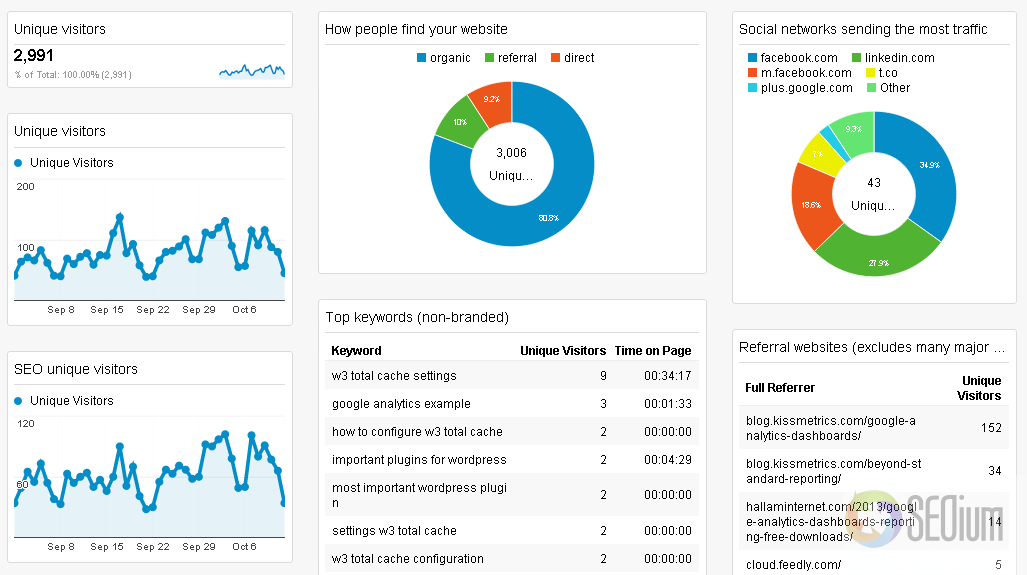Click keyword 'w3 total cache settings'

point(394,376)
